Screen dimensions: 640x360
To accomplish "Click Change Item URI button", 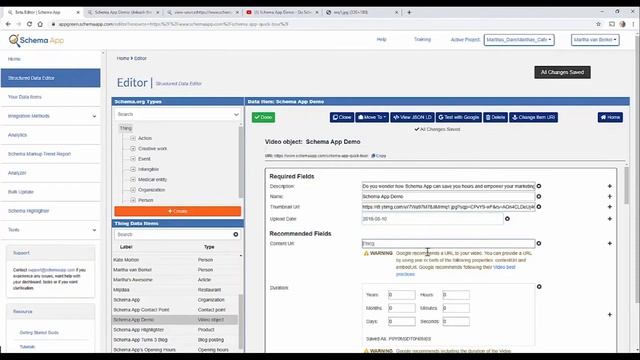I will click(533, 117).
